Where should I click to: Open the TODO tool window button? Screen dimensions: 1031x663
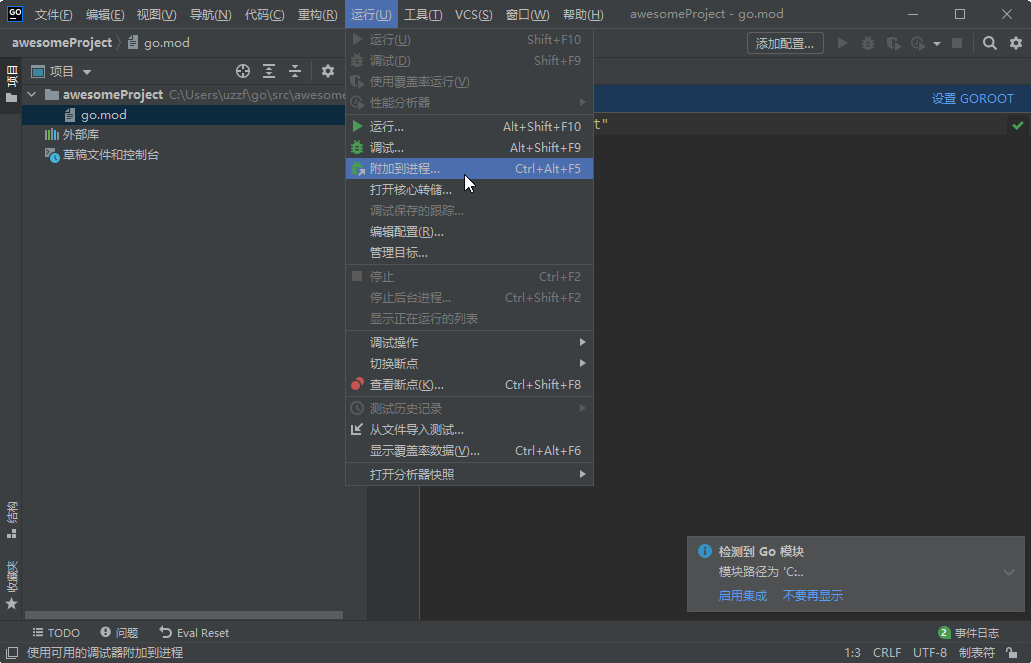point(57,633)
